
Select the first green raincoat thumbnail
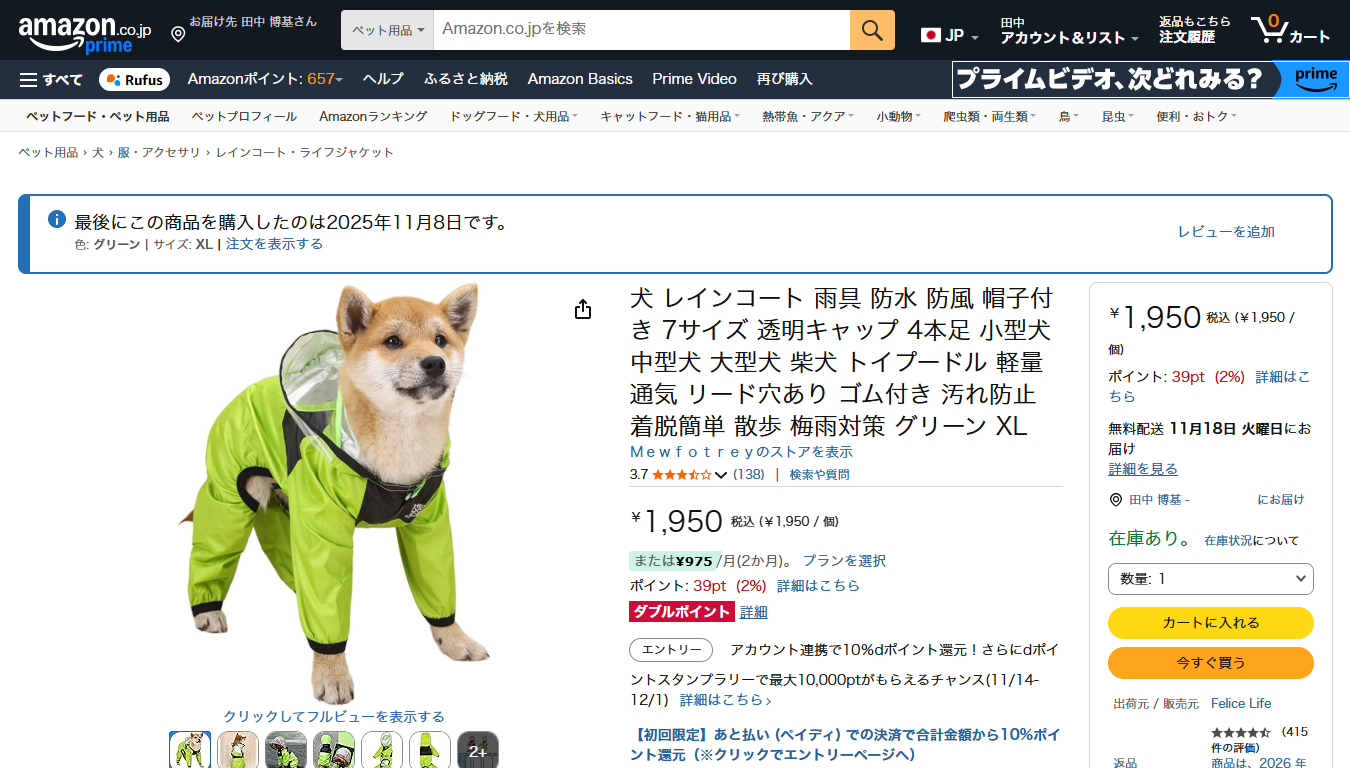(190, 750)
